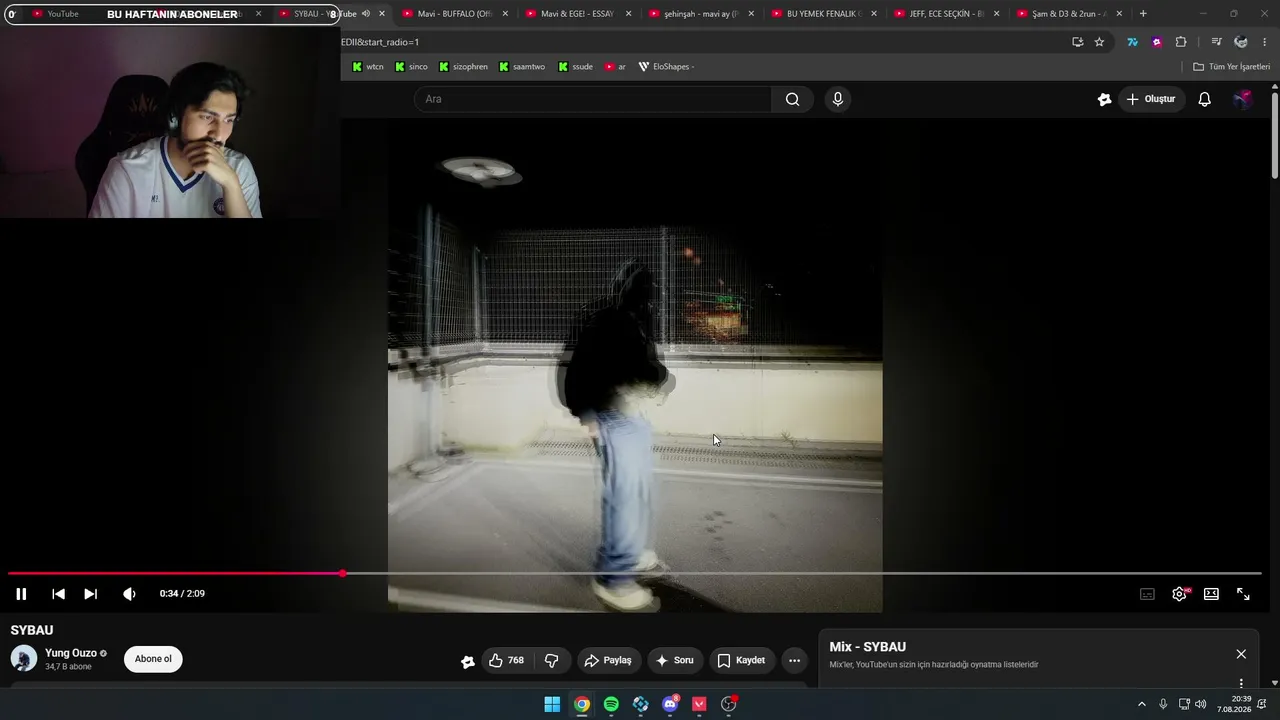Like the SYBAU video
Screen dimensions: 1280x720
click(x=507, y=660)
